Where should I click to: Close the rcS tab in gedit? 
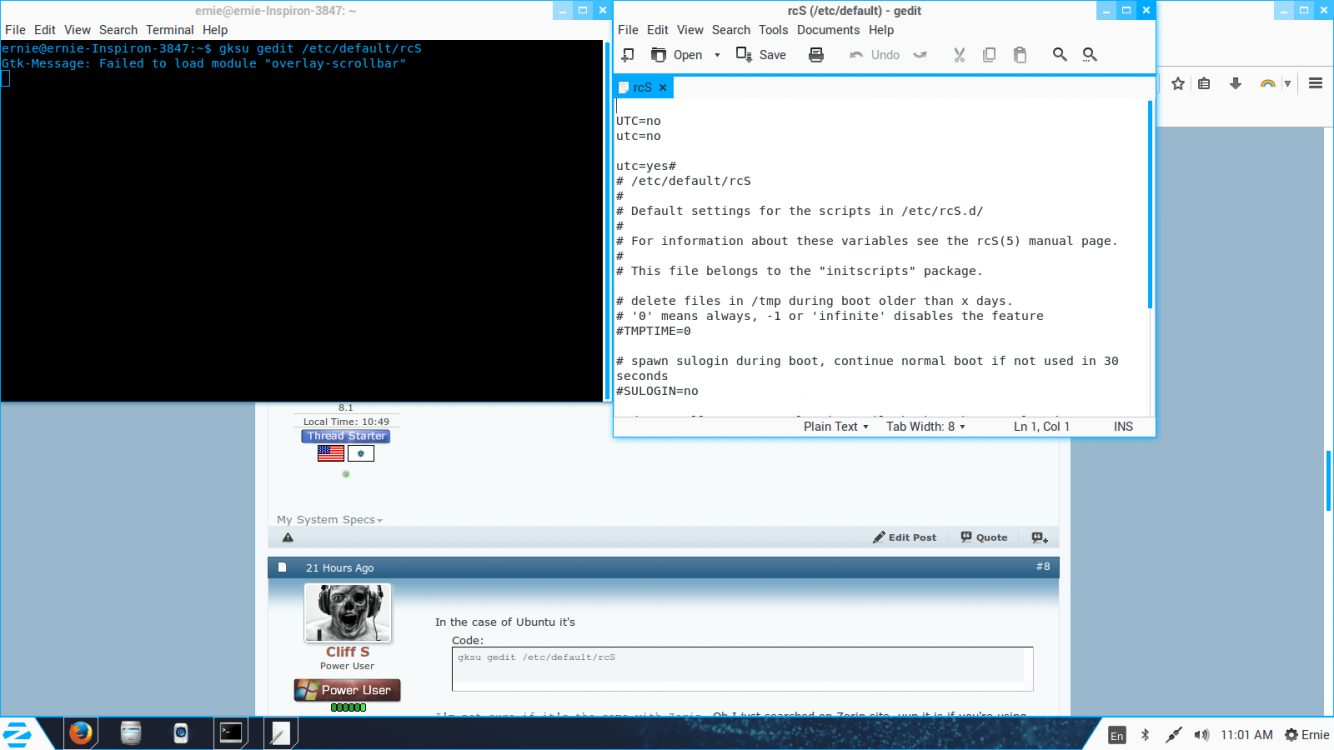[662, 88]
